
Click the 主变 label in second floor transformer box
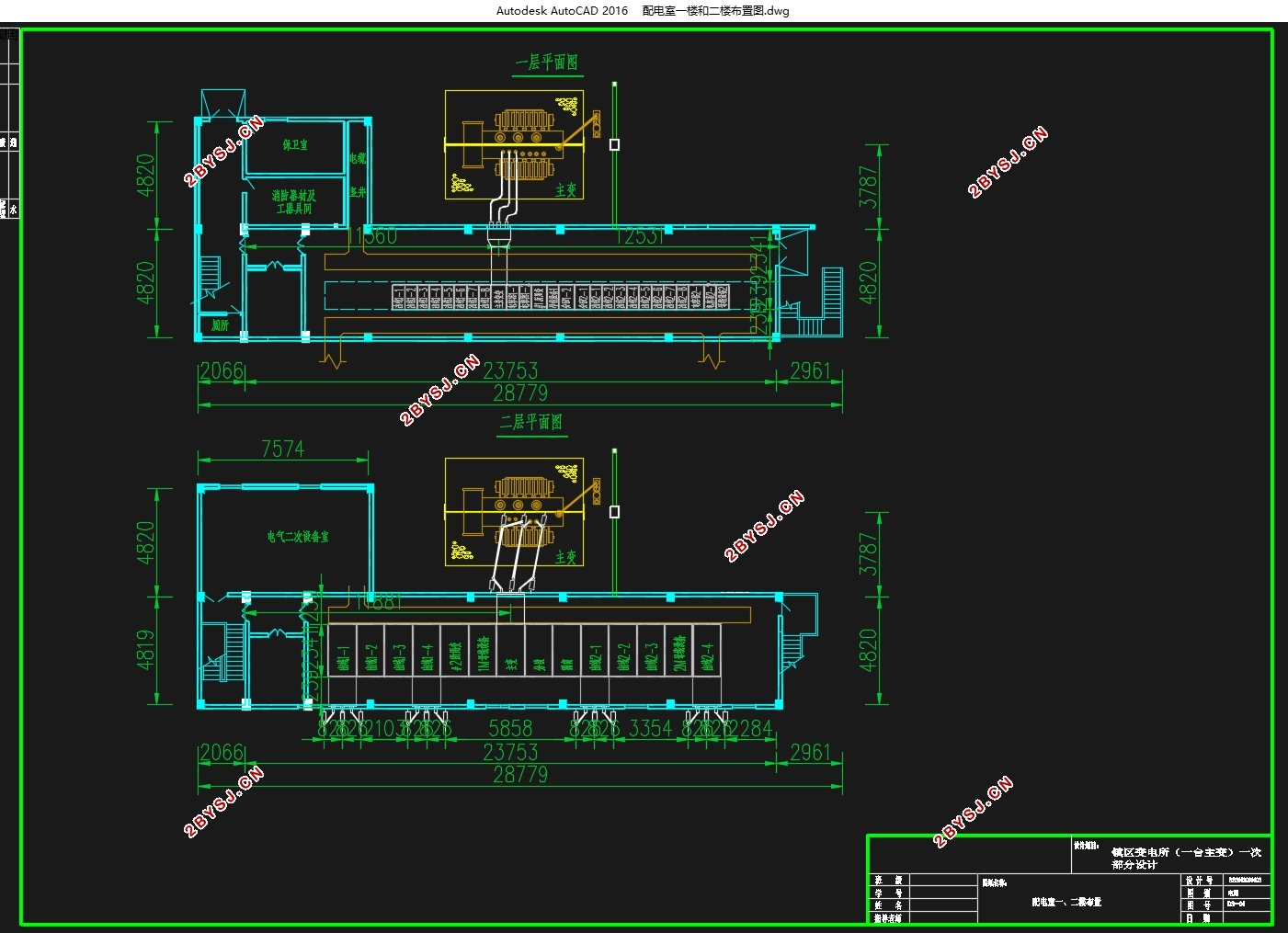[565, 557]
